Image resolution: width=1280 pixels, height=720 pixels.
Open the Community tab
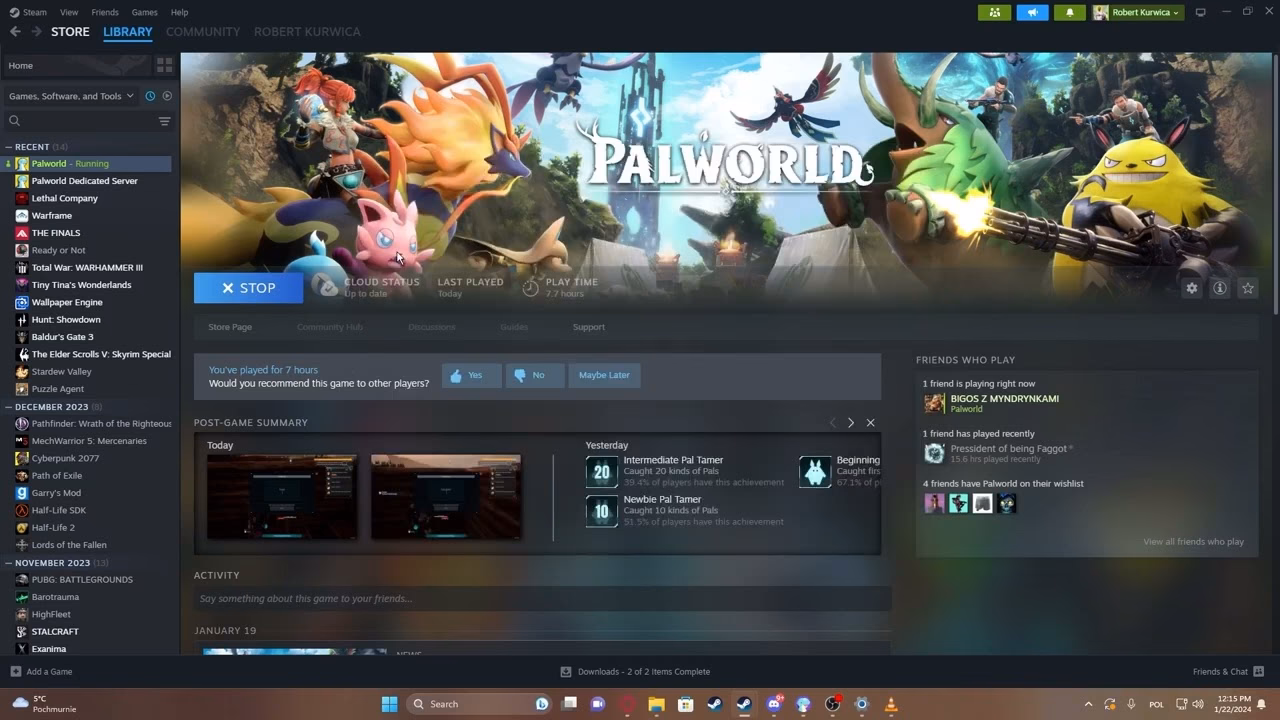pos(203,32)
